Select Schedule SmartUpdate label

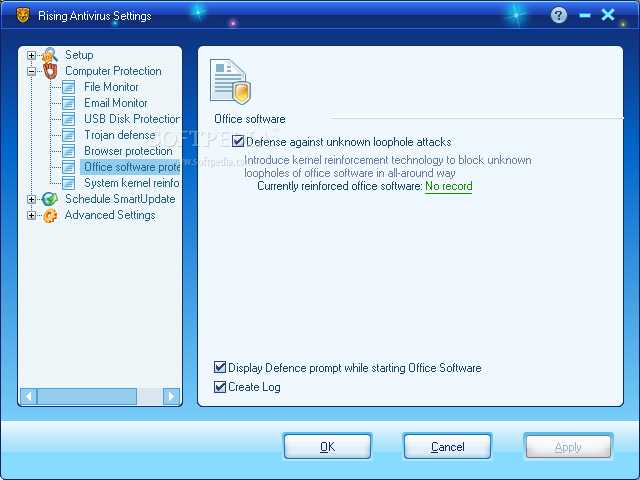coord(120,199)
